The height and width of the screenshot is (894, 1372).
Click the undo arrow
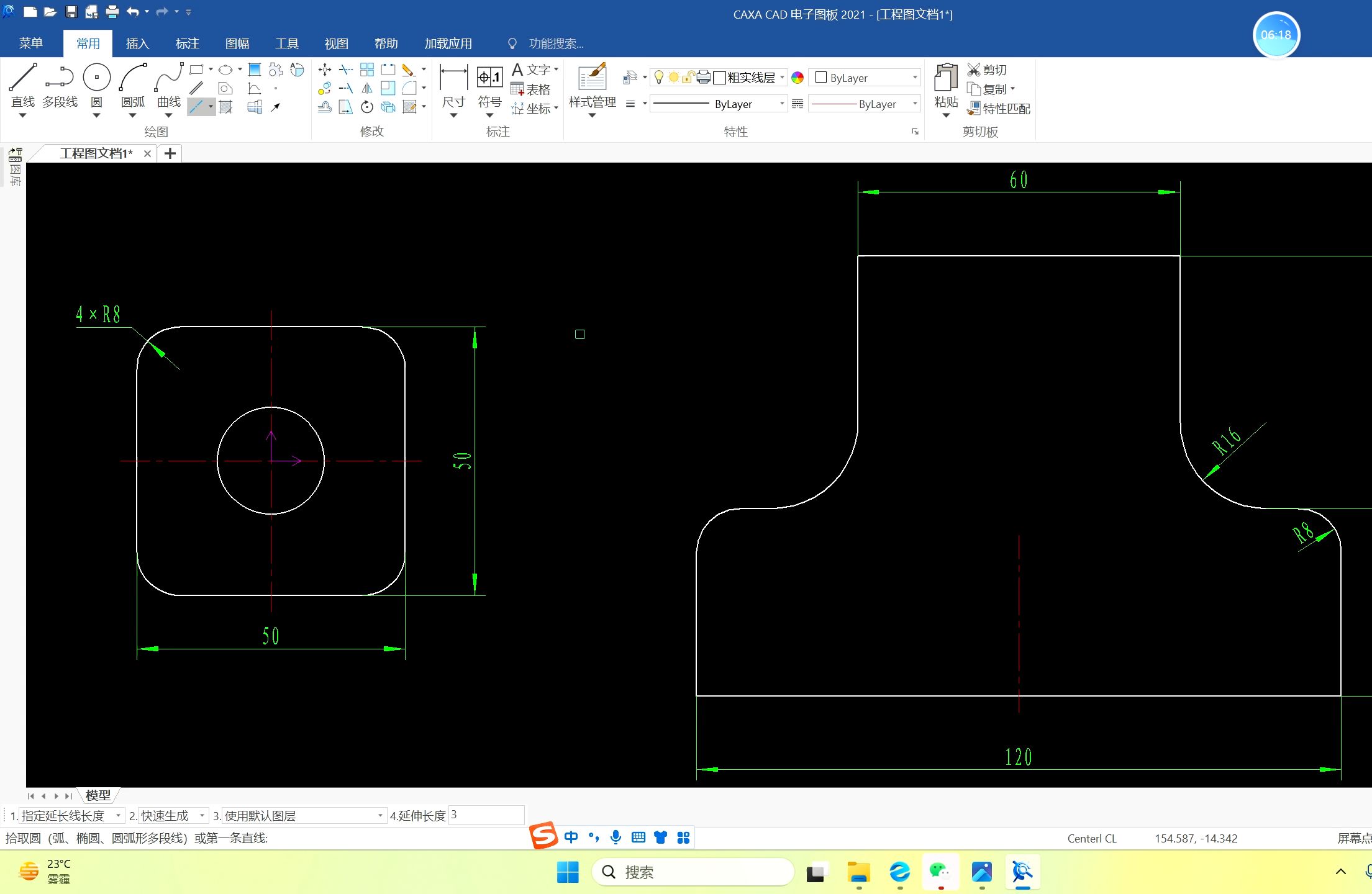[x=132, y=12]
